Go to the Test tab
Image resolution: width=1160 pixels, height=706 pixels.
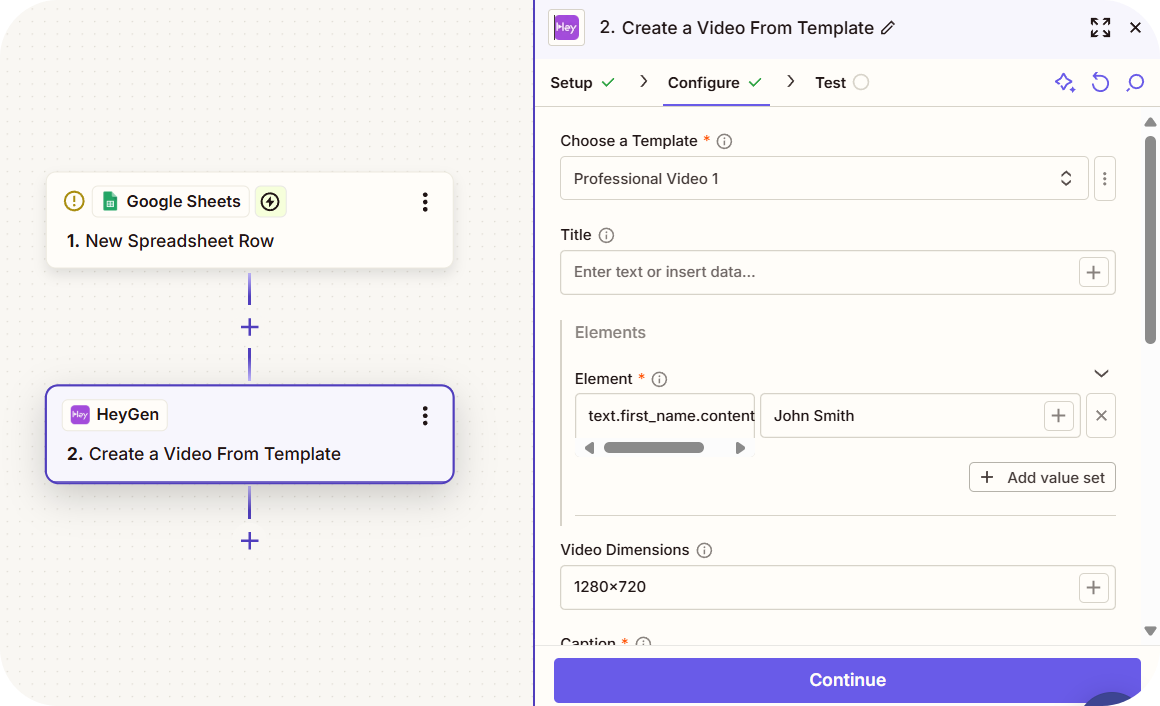[x=841, y=83]
